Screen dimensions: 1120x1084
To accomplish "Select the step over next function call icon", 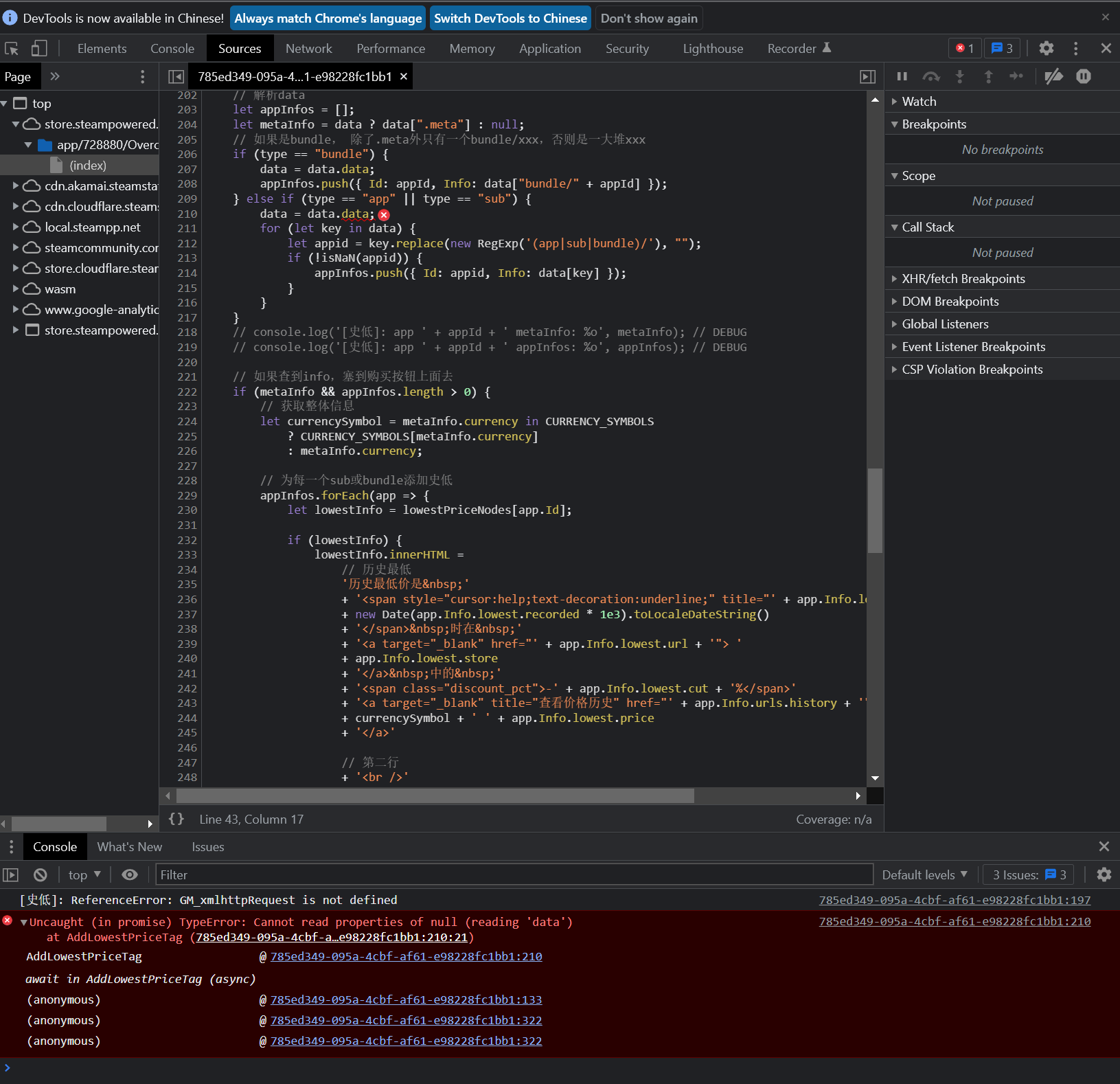I will [931, 76].
